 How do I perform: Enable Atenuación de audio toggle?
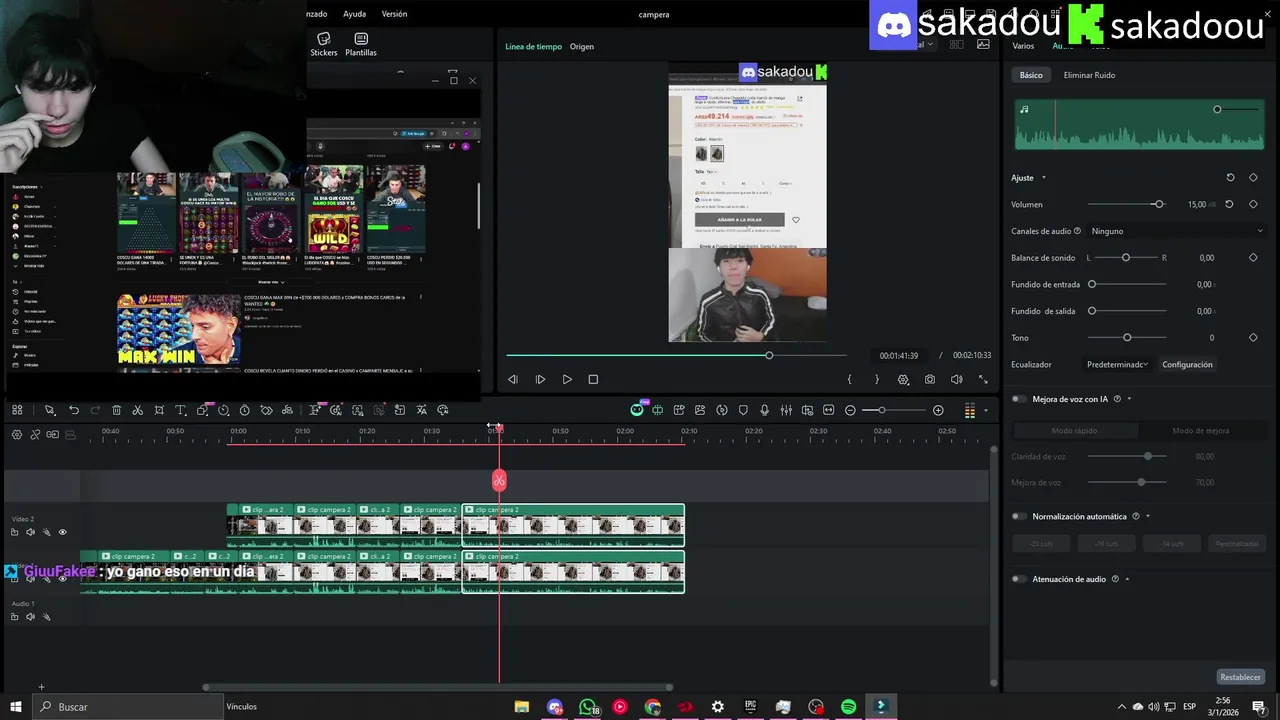tap(1019, 579)
